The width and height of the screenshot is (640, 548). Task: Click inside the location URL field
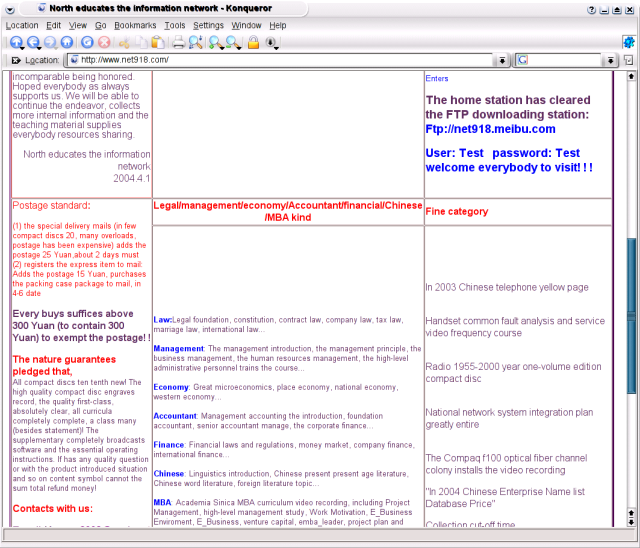point(282,60)
